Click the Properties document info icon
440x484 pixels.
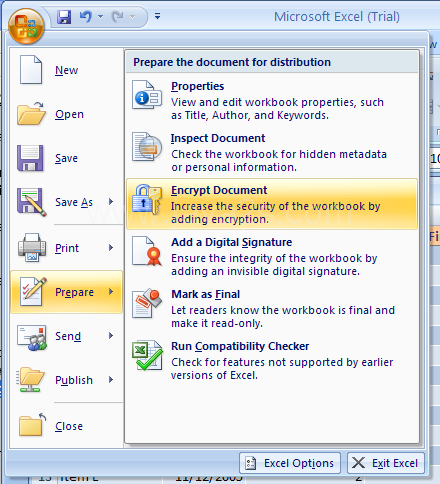click(x=147, y=95)
